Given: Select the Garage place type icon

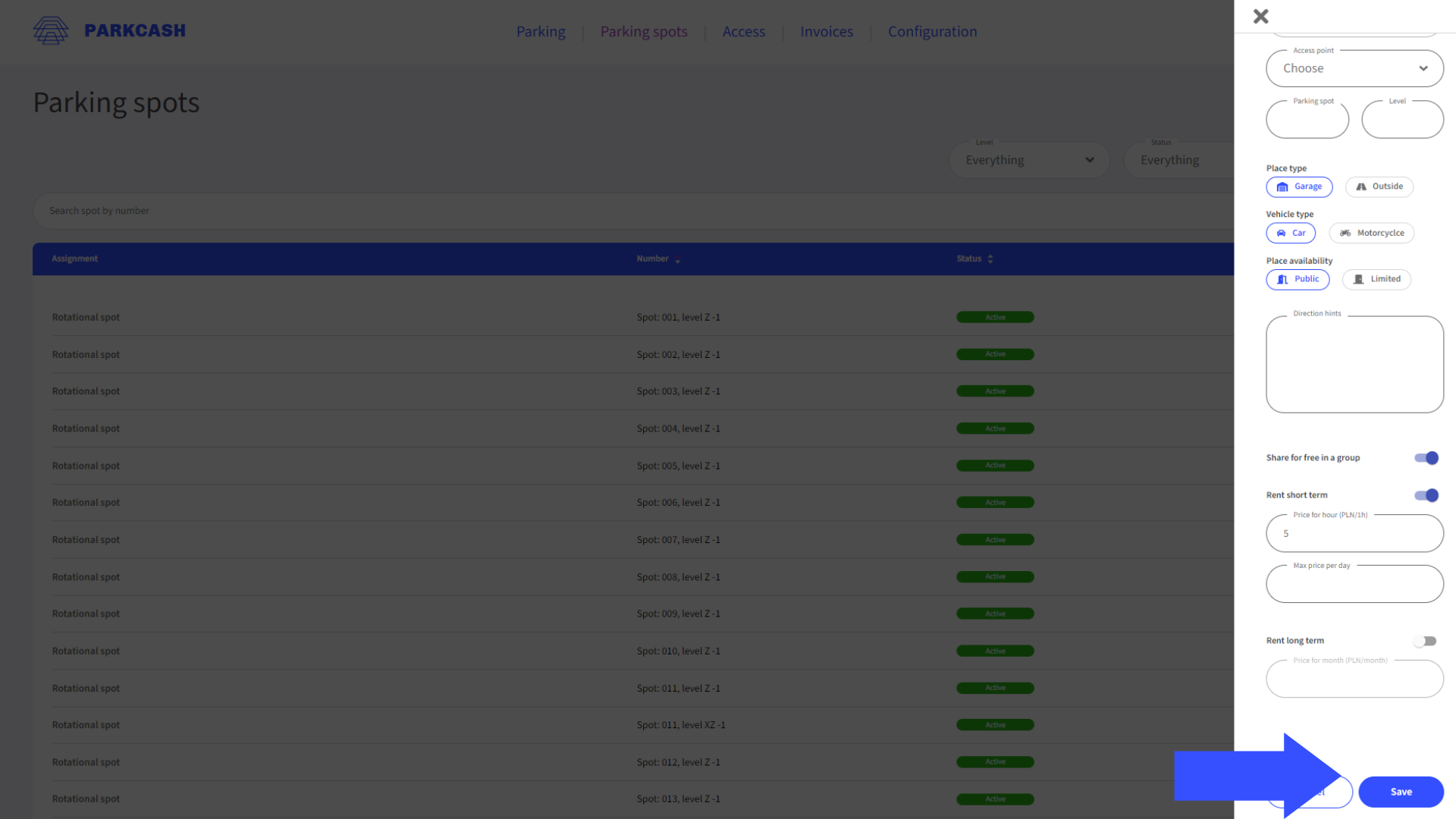Looking at the screenshot, I should pyautogui.click(x=1282, y=187).
